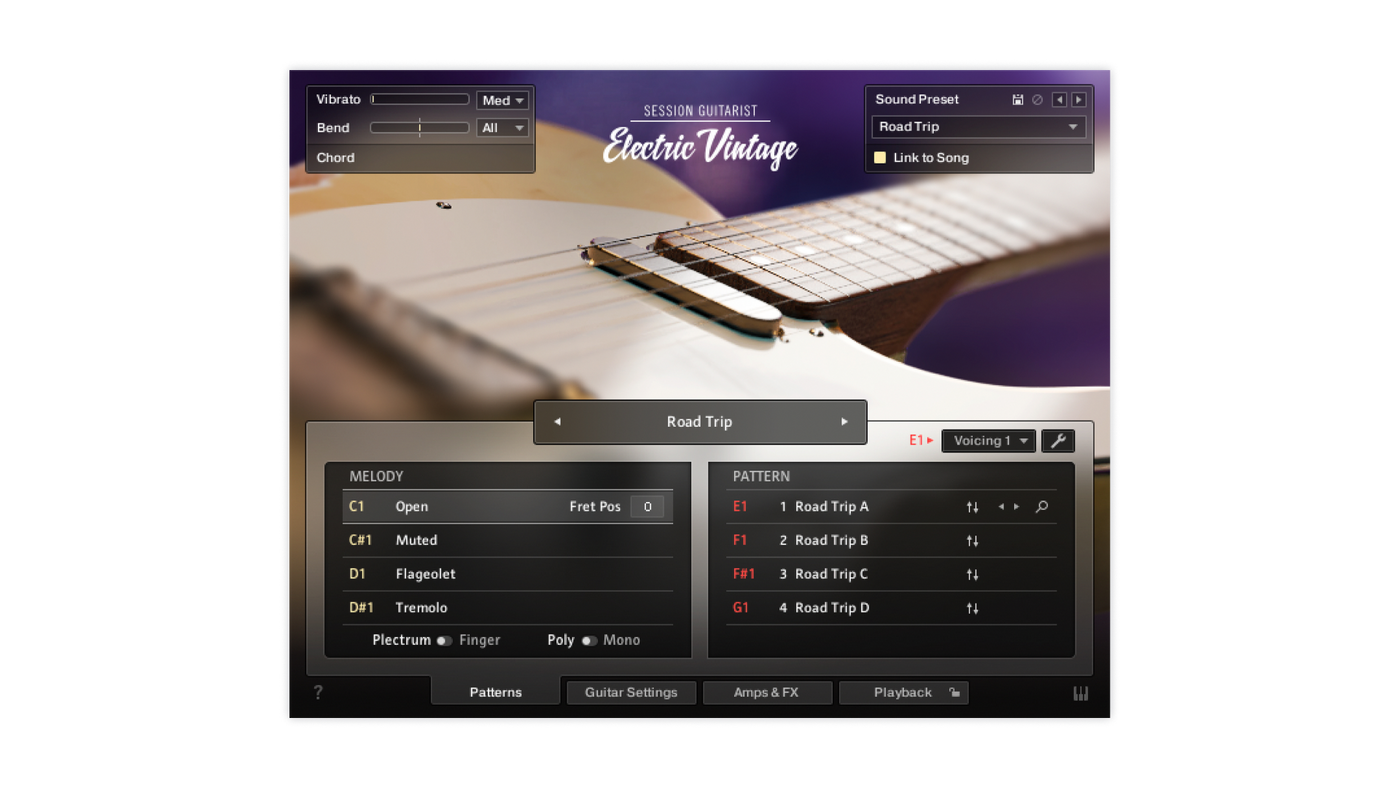Select pattern 1 Road Trip A
This screenshot has width=1400, height=788.
click(x=891, y=507)
